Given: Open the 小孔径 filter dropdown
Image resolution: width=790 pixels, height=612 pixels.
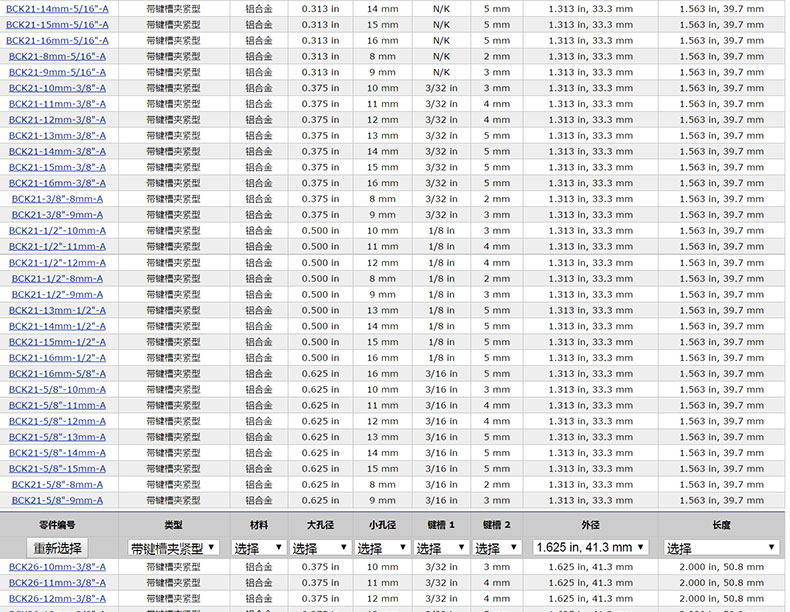Looking at the screenshot, I should pos(381,548).
